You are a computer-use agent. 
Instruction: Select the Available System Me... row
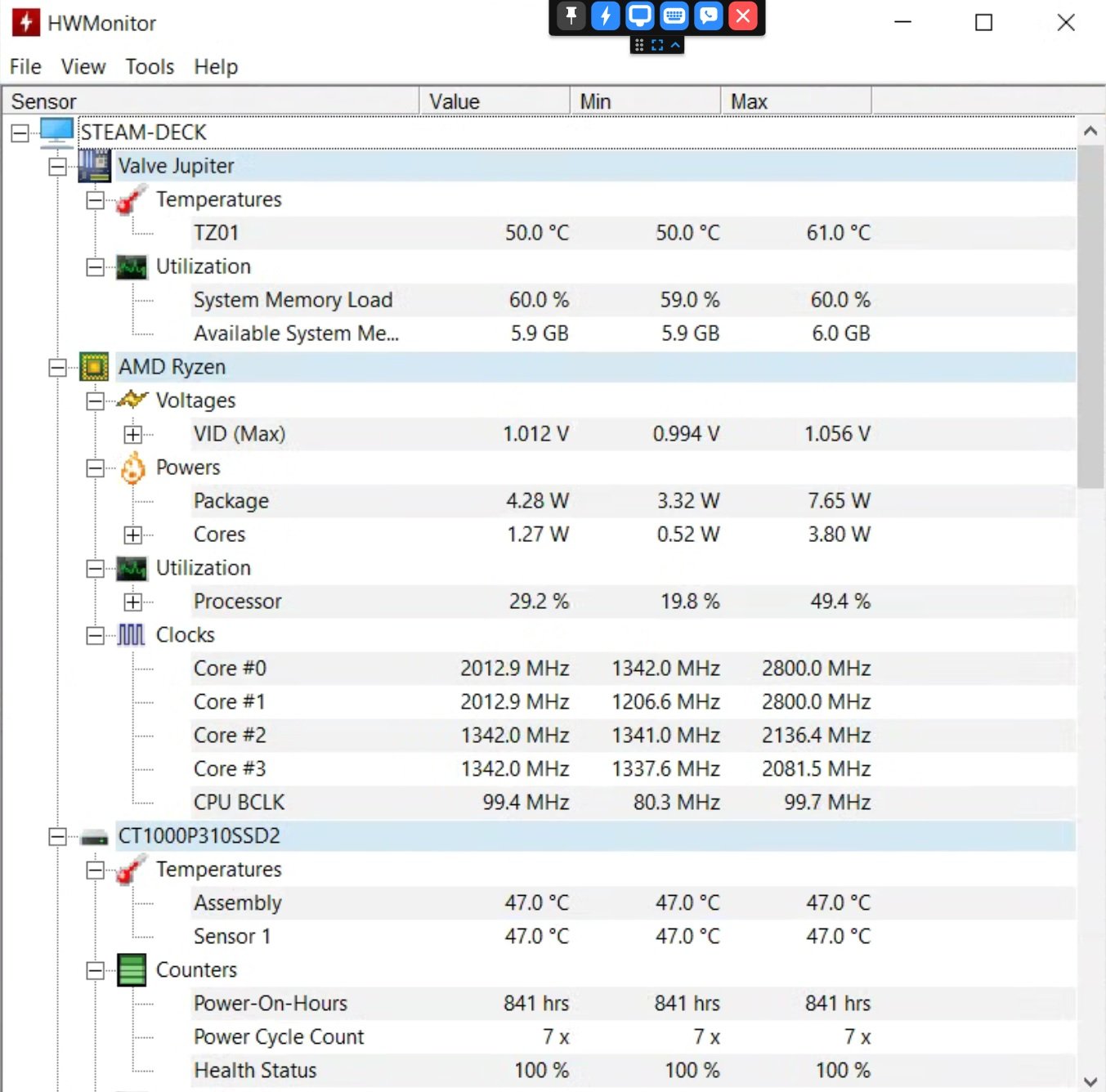(634, 333)
